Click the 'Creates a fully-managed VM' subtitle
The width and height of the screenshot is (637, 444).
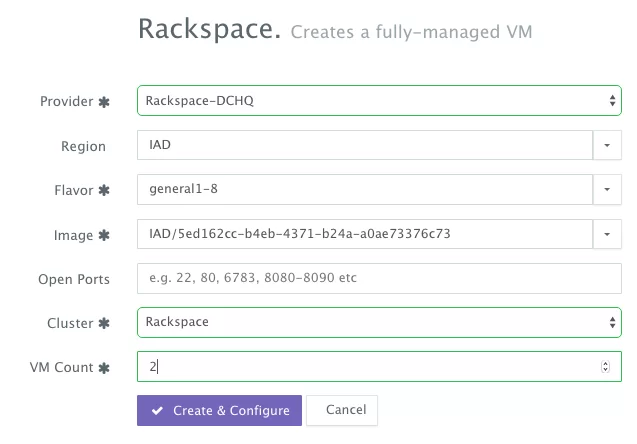click(x=411, y=32)
